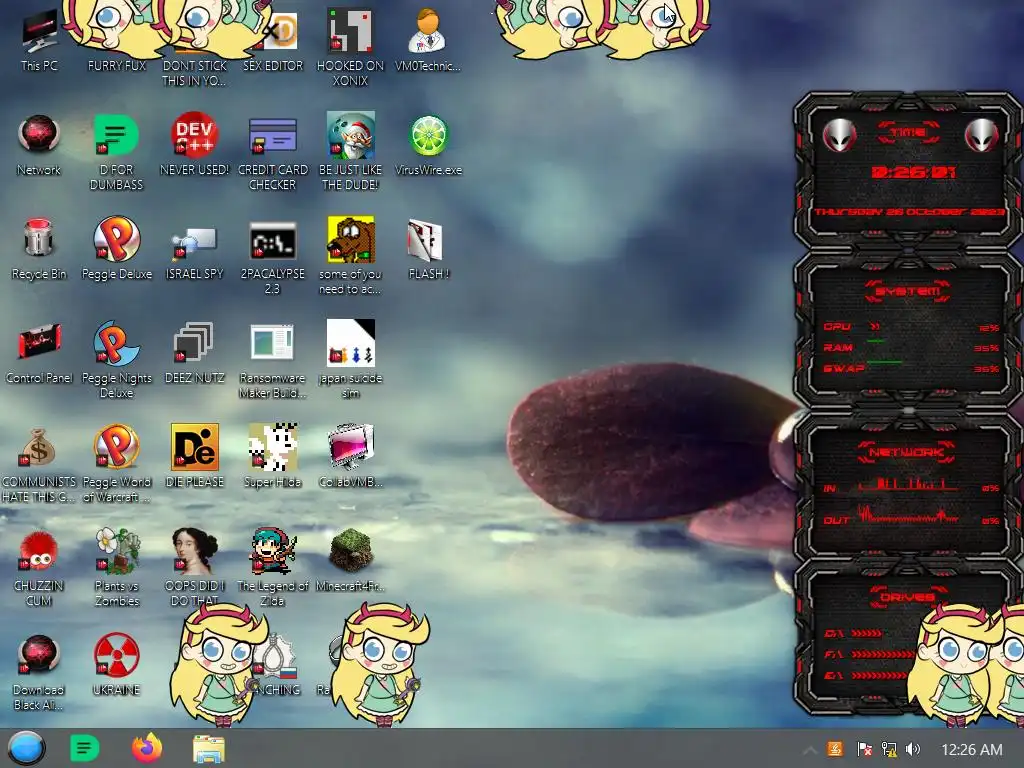Open the Ransomware Maker Build shortcut

point(273,359)
